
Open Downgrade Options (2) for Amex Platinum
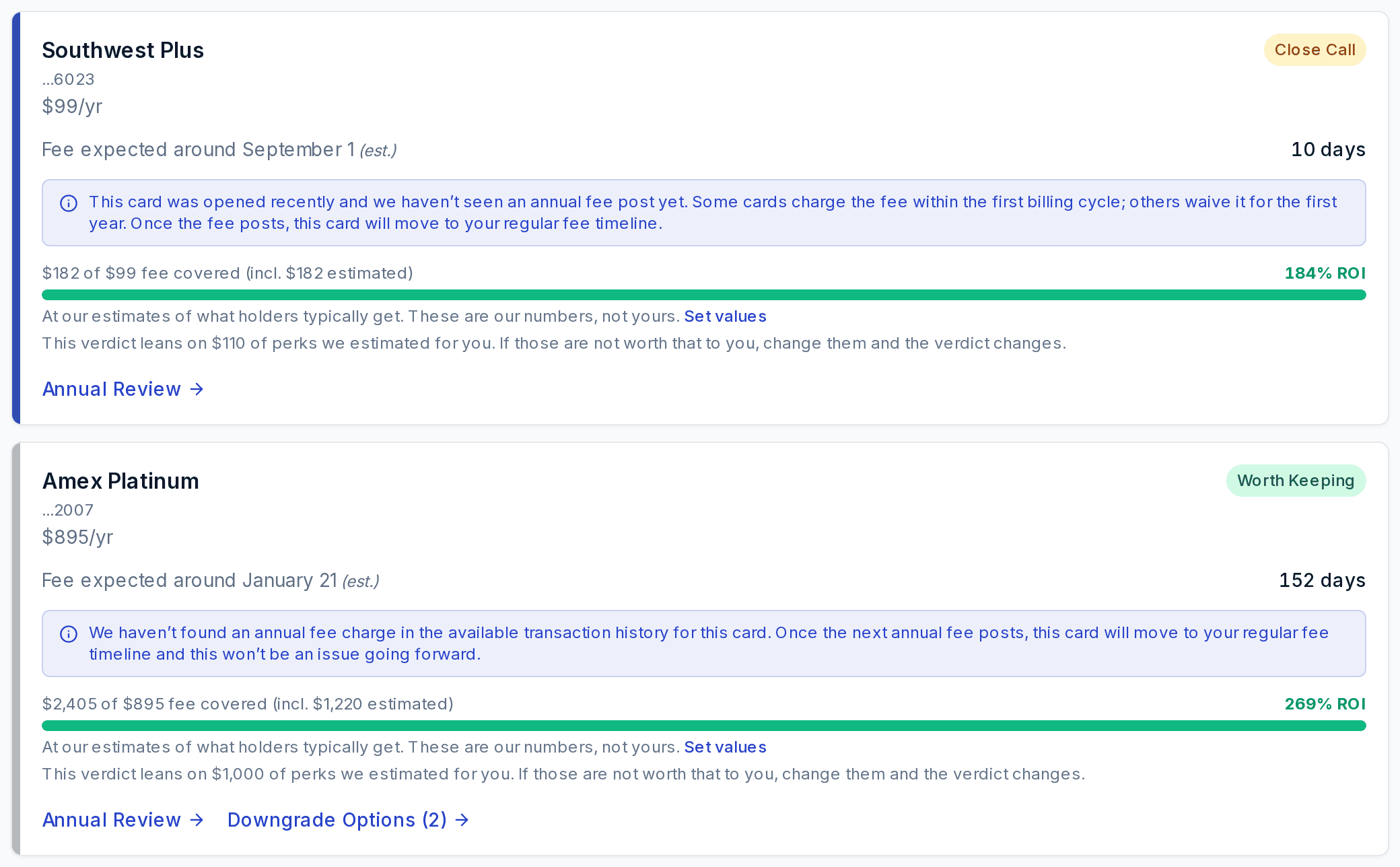pos(348,820)
